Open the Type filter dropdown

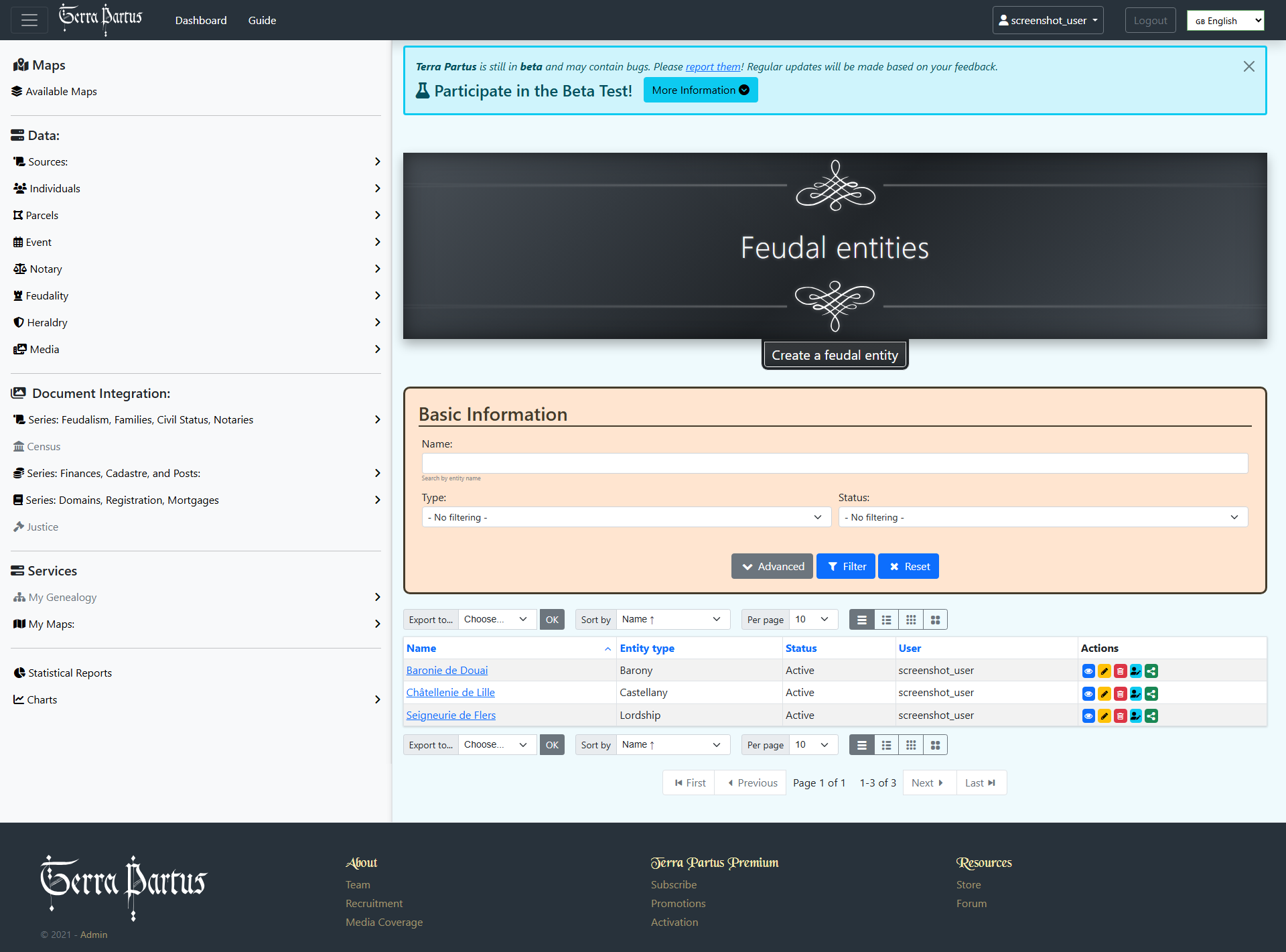(x=626, y=517)
